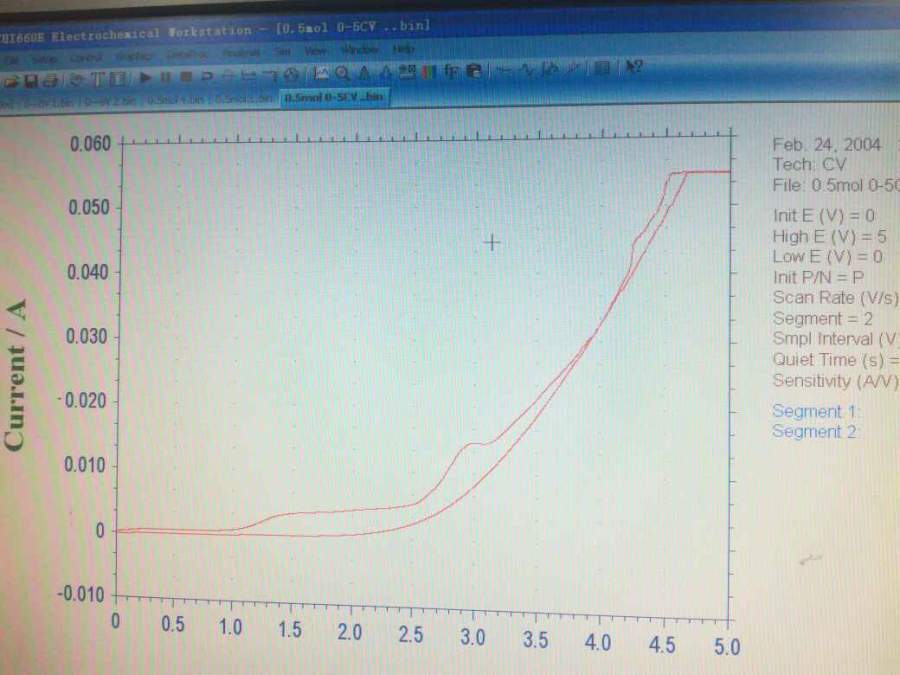Image resolution: width=900 pixels, height=675 pixels.
Task: Click the Reverse scan direction icon
Action: click(x=207, y=76)
